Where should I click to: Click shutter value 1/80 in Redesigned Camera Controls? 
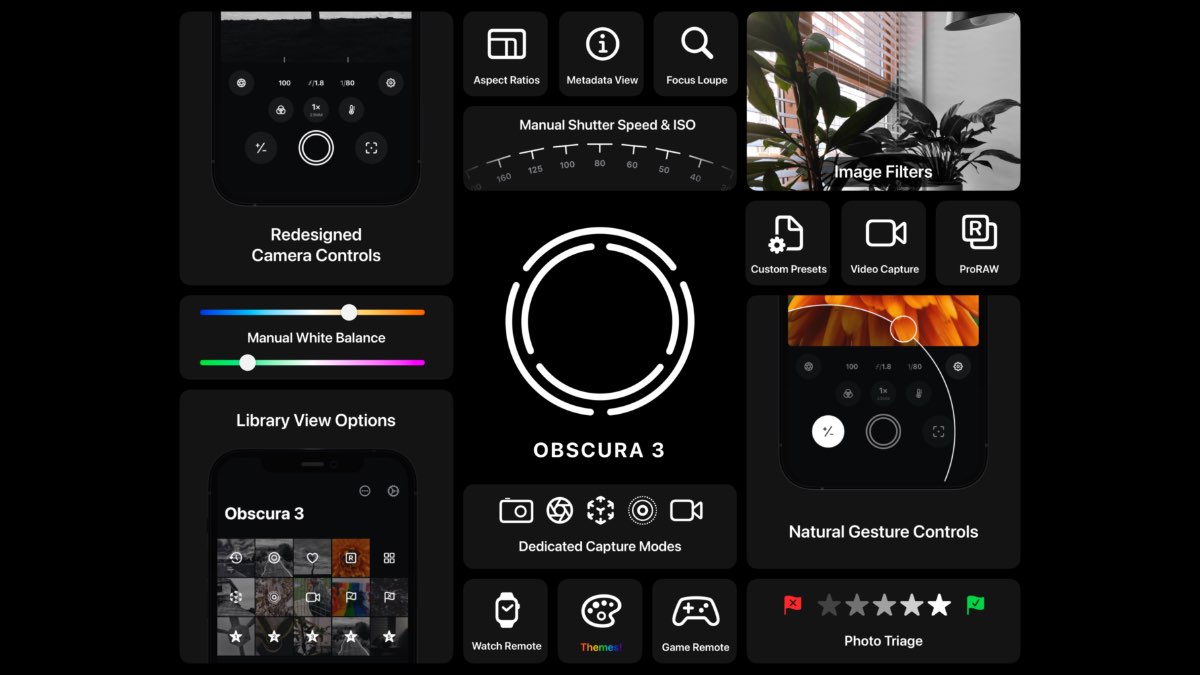[349, 84]
